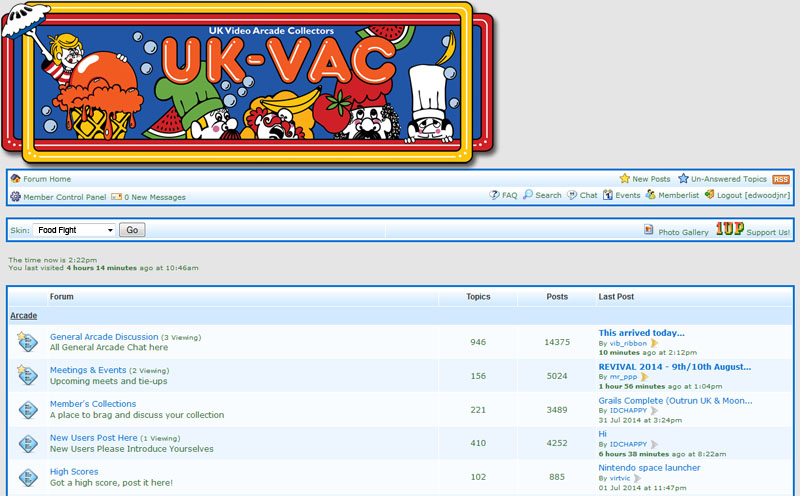Open Member's Collections forum link

(93, 404)
